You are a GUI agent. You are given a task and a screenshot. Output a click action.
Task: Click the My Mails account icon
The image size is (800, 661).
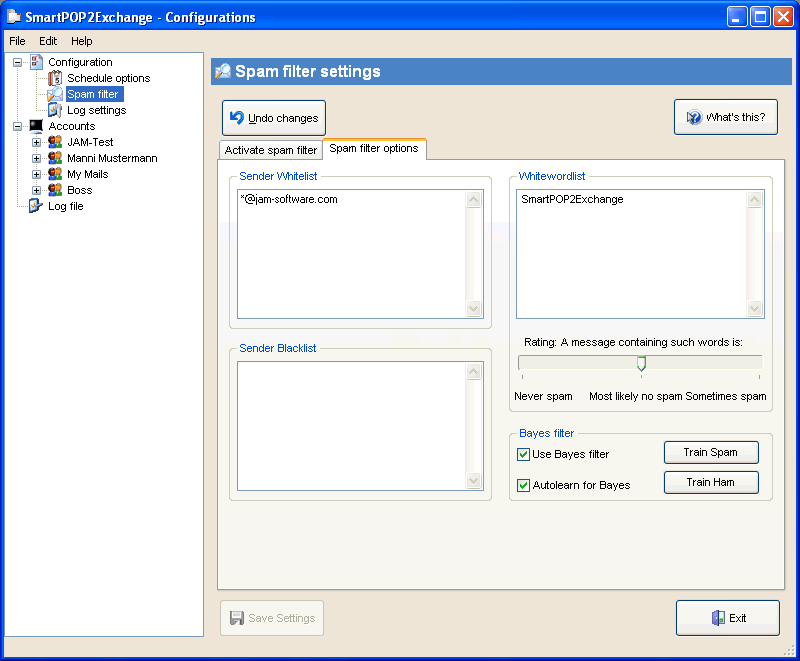[x=55, y=174]
